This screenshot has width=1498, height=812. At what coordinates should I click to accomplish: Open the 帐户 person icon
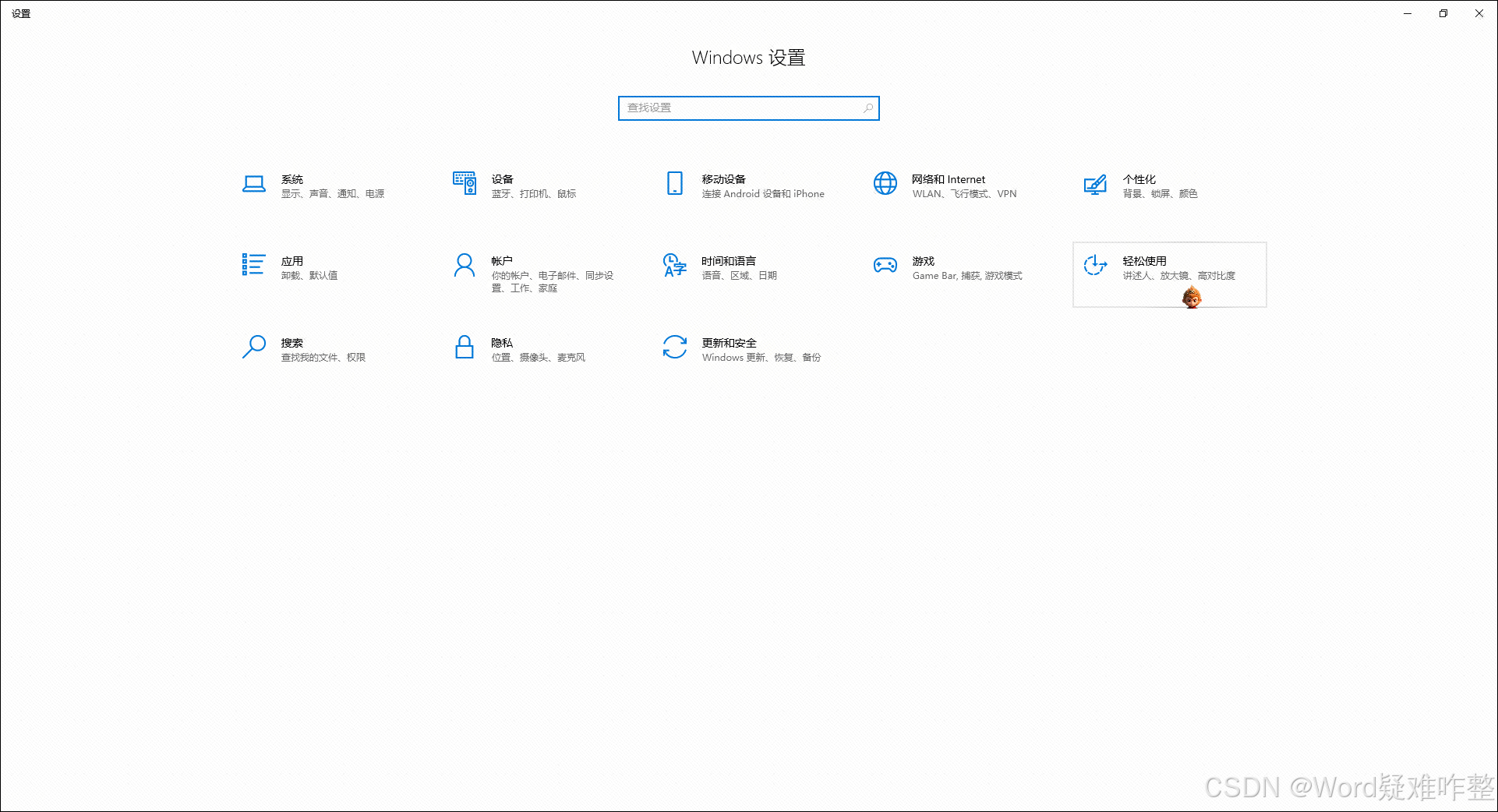(465, 265)
